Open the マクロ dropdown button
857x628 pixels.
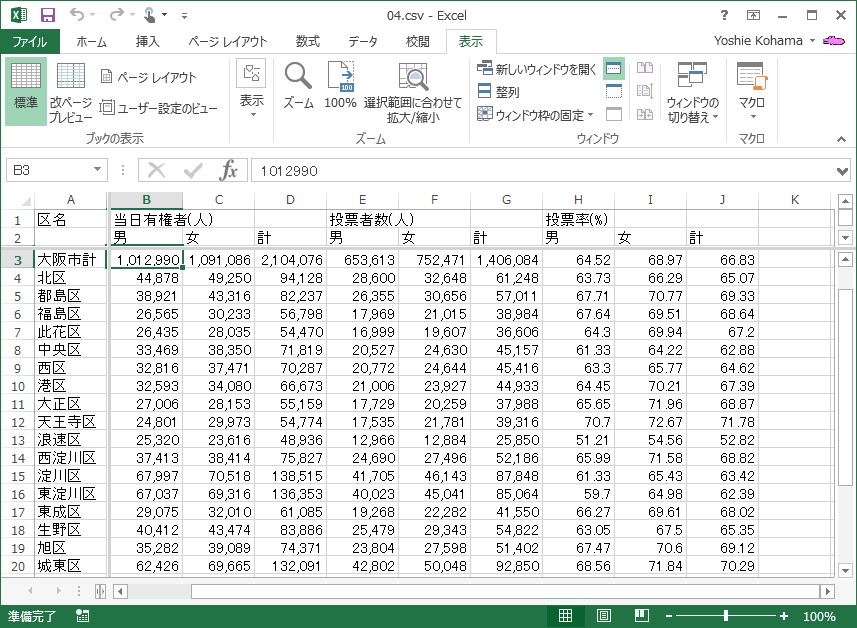752,92
